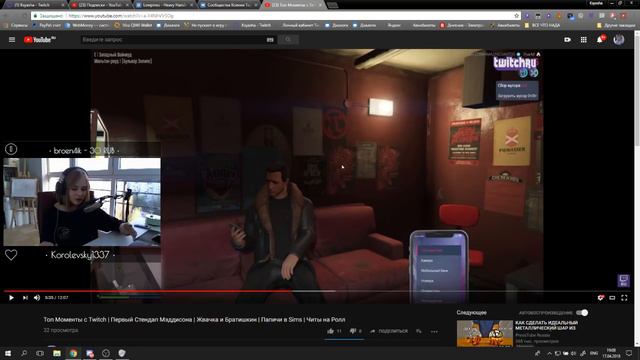
Task: Show hidden system tray icons
Action: coord(549,353)
